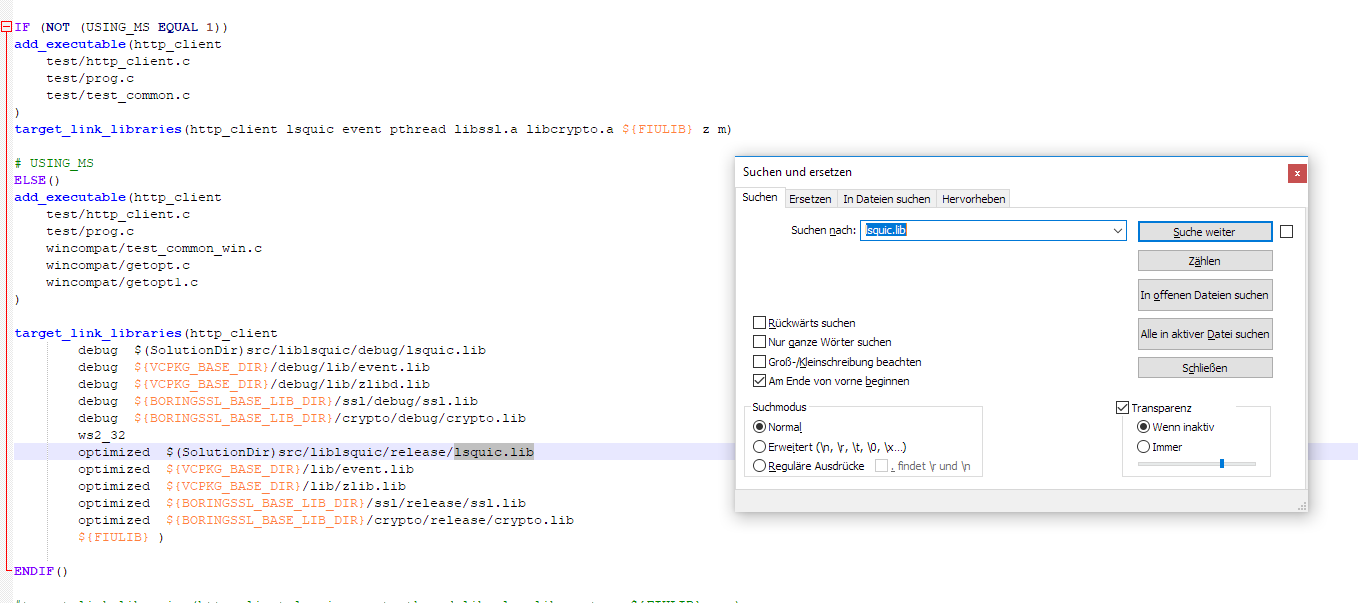Screen dimensions: 1358x603
Task: Collapse the IF code block fold marker
Action: (x=7, y=26)
